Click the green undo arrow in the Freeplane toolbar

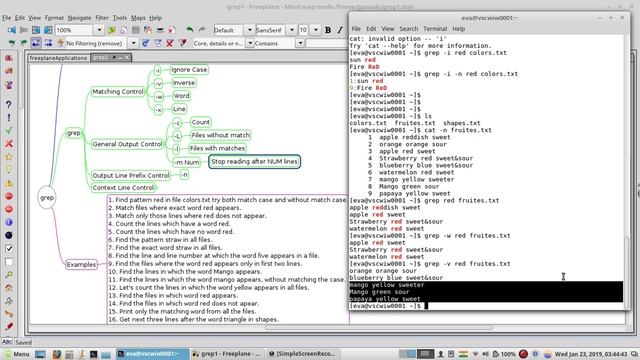189,30
